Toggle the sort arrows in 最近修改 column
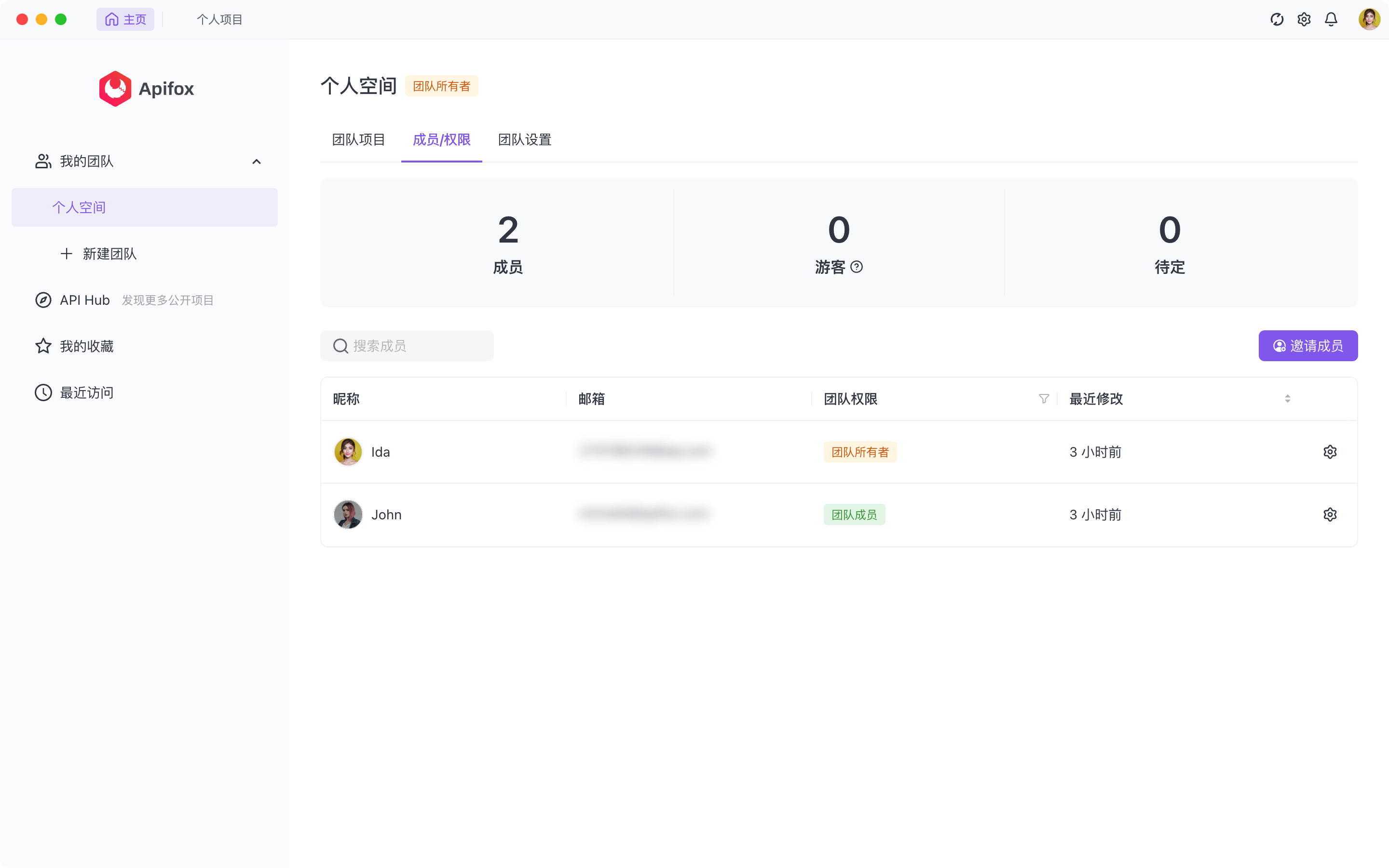Screen dimensions: 1389x868 pos(1287,398)
